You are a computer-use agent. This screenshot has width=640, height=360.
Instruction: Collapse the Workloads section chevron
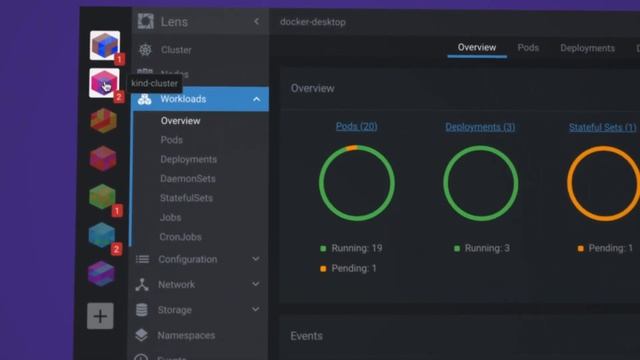pos(256,99)
